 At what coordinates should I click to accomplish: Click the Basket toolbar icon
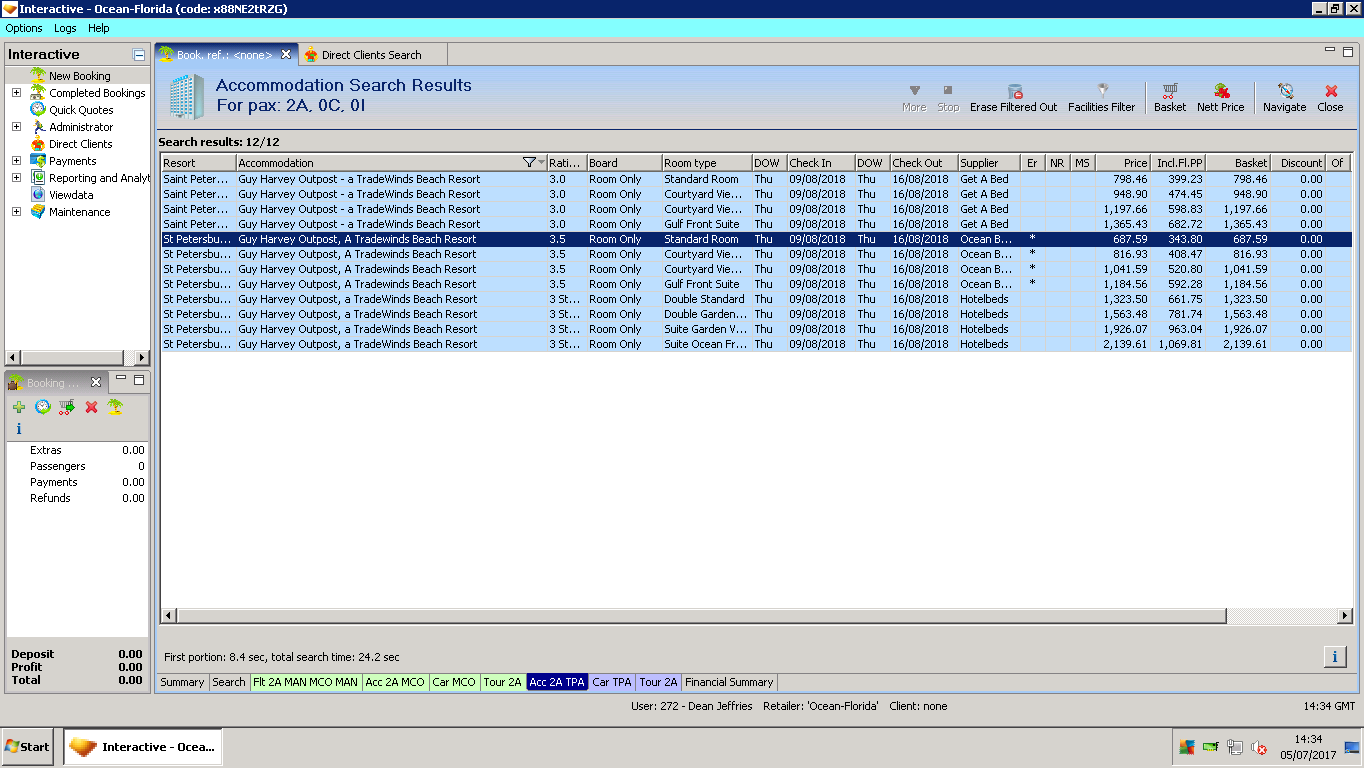1169,97
